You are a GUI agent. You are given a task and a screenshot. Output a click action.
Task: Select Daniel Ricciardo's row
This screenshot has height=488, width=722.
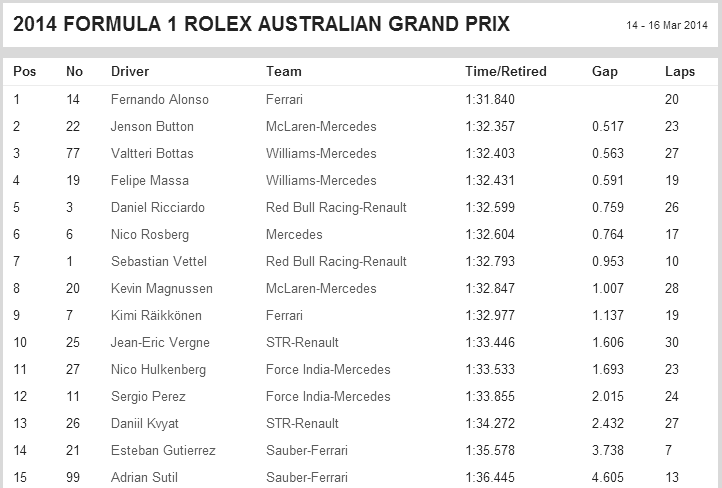coord(361,207)
